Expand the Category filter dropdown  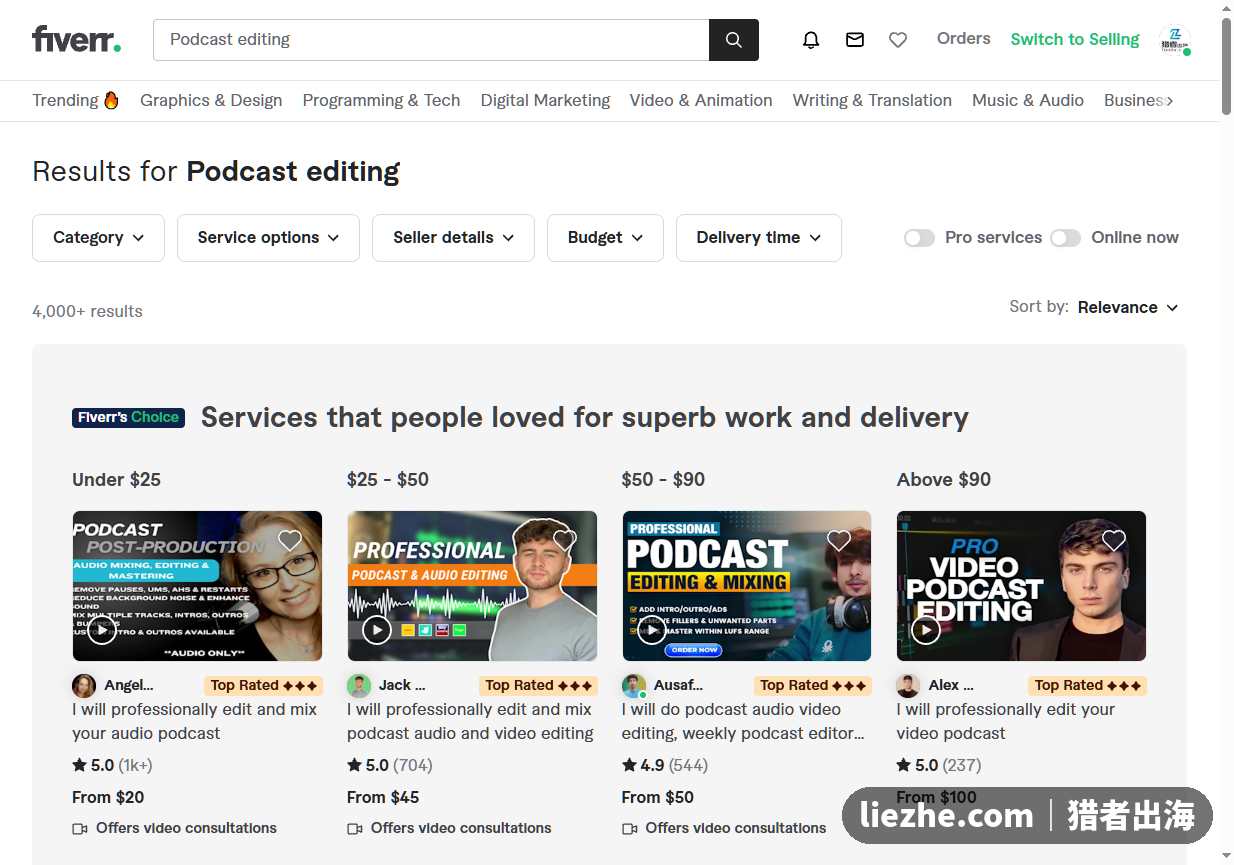[98, 238]
